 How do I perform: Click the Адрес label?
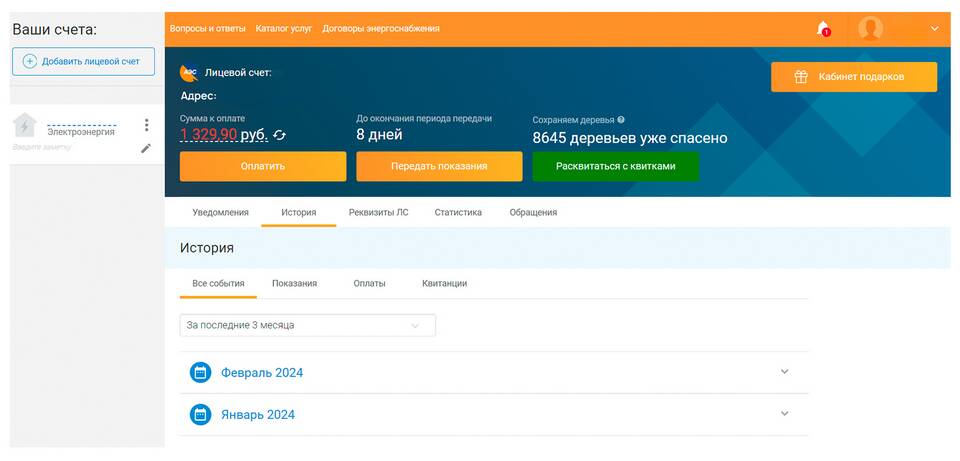coord(198,96)
